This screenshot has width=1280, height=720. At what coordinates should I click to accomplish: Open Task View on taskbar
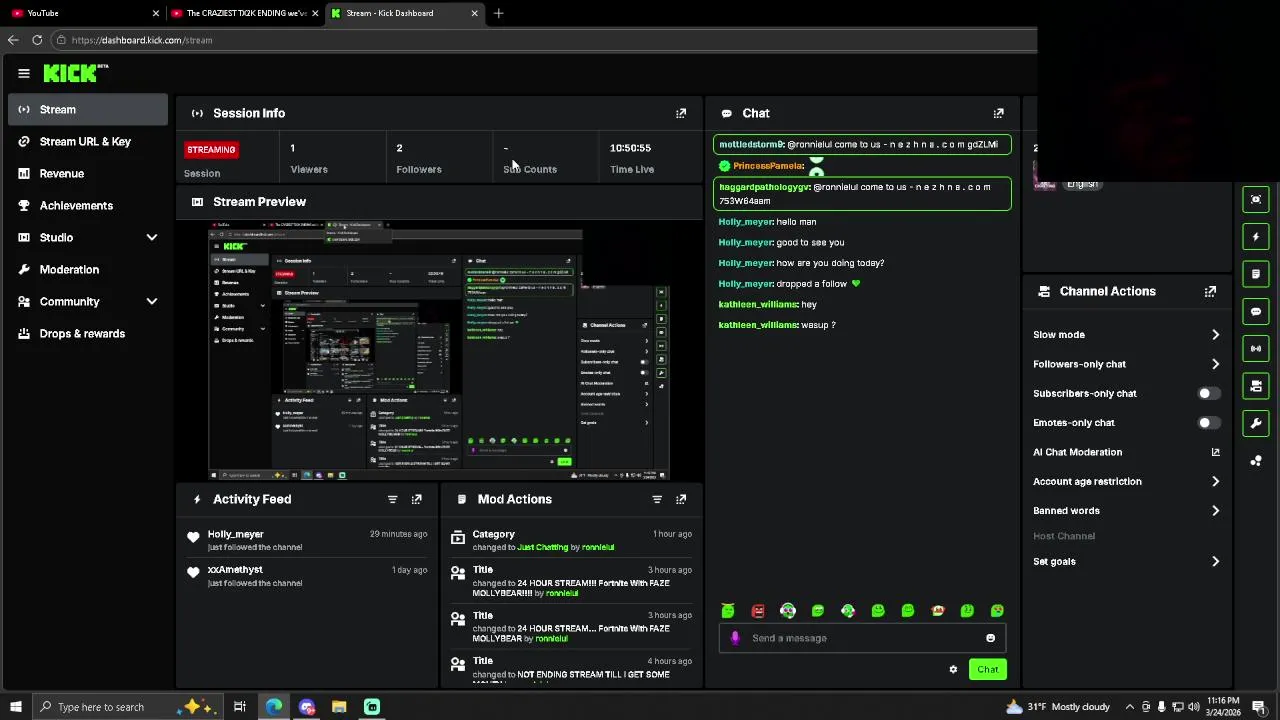coord(240,707)
